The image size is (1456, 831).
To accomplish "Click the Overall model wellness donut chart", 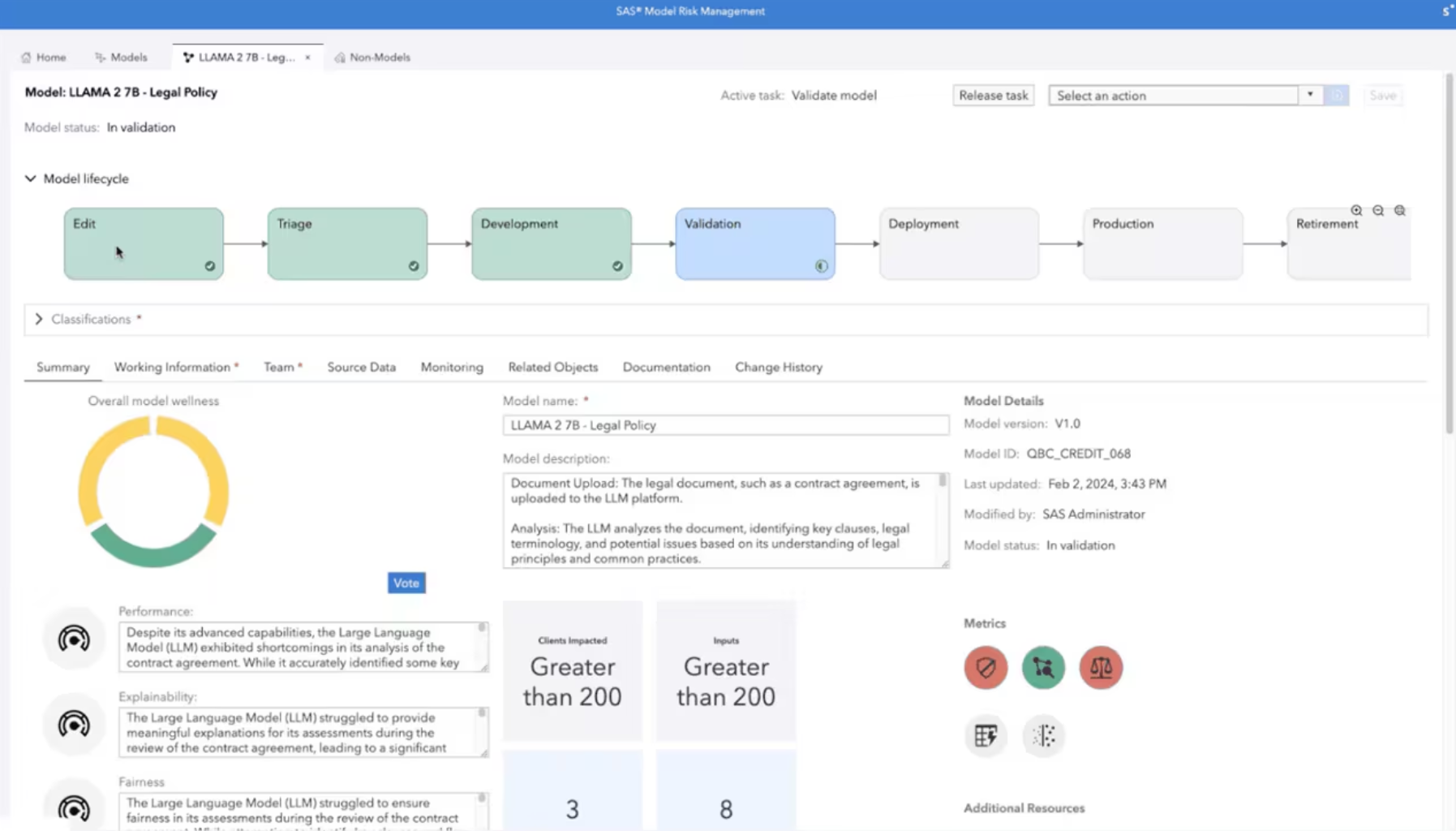I will pyautogui.click(x=153, y=491).
